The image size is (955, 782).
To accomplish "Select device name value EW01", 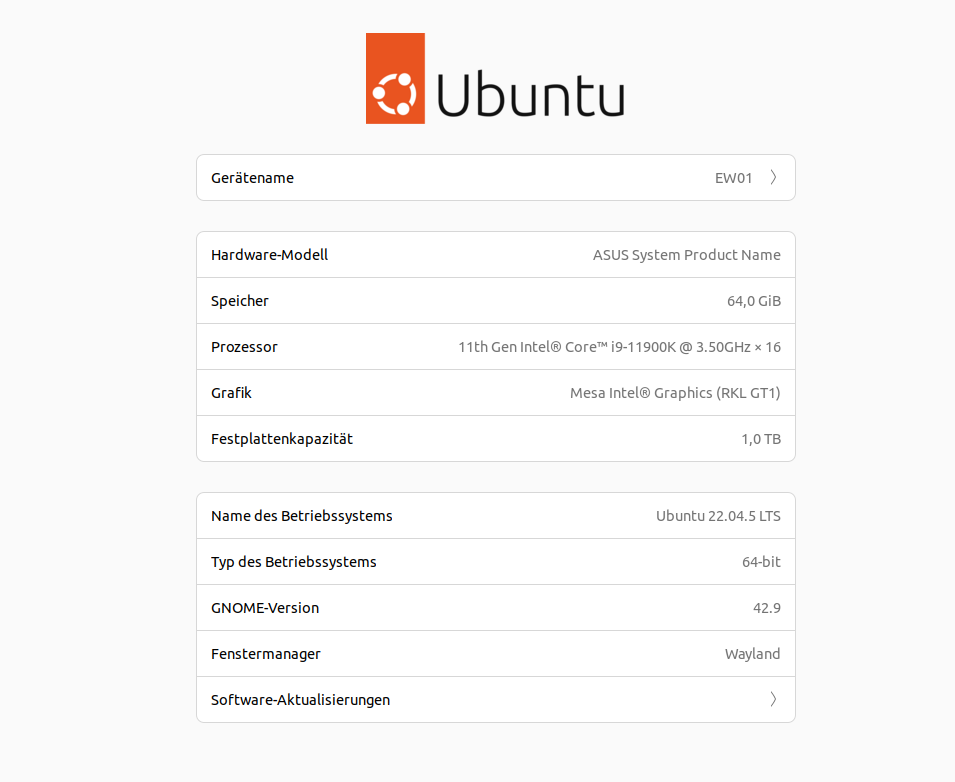I will click(x=733, y=178).
